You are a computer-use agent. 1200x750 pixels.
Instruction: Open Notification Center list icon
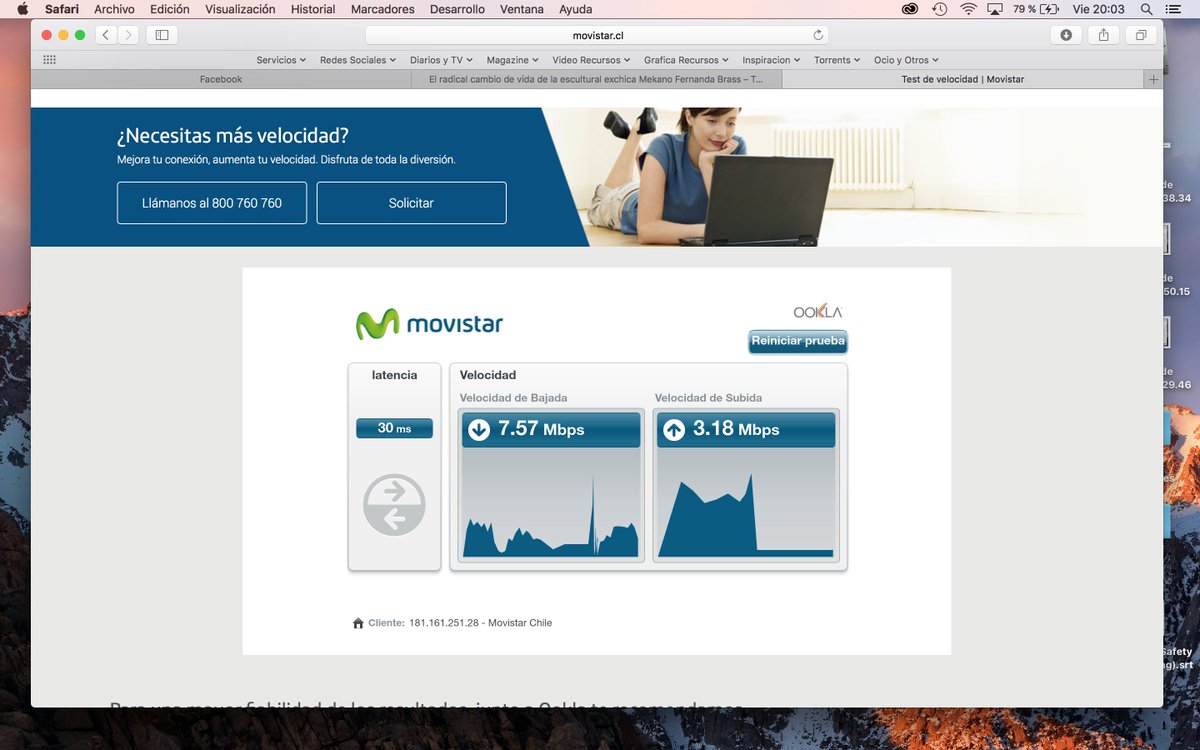(x=1175, y=9)
